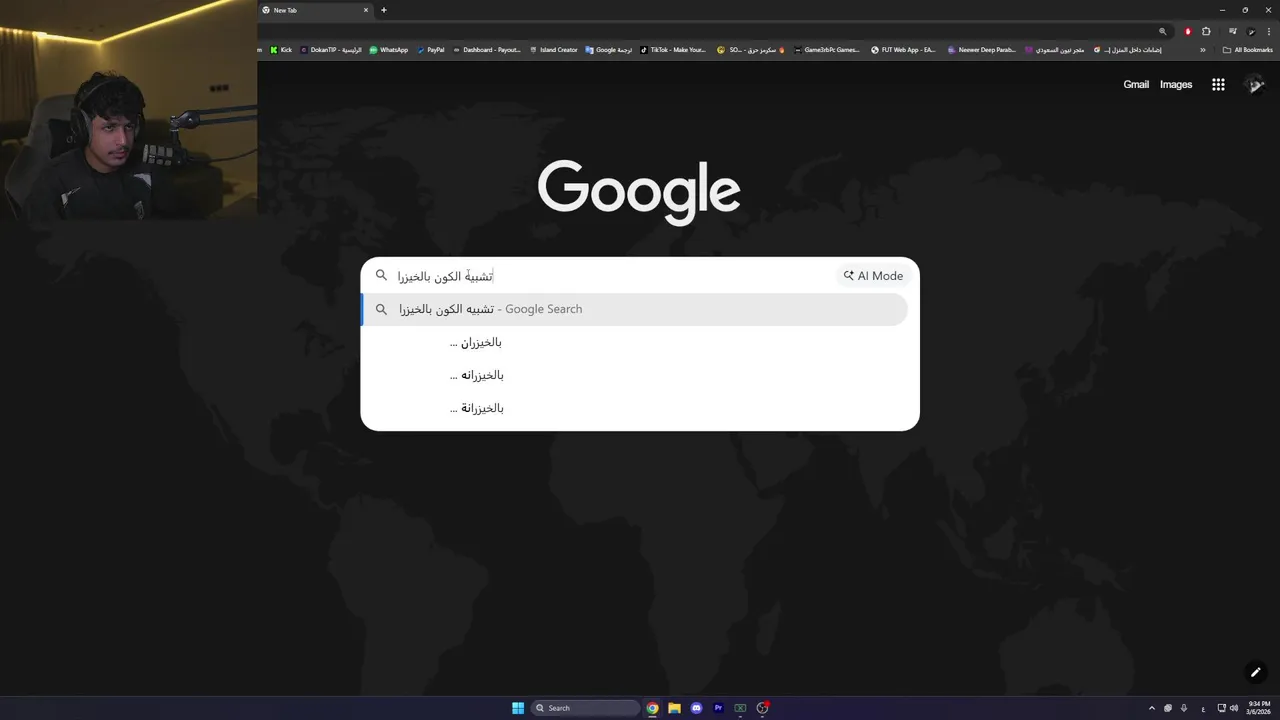Open the Neewer Deep Parab bookmark
Viewport: 1280px width, 720px height.
[982, 50]
